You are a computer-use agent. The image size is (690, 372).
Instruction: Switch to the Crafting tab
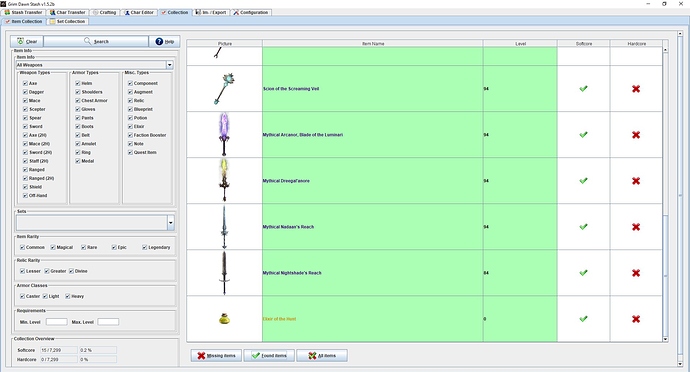(104, 12)
